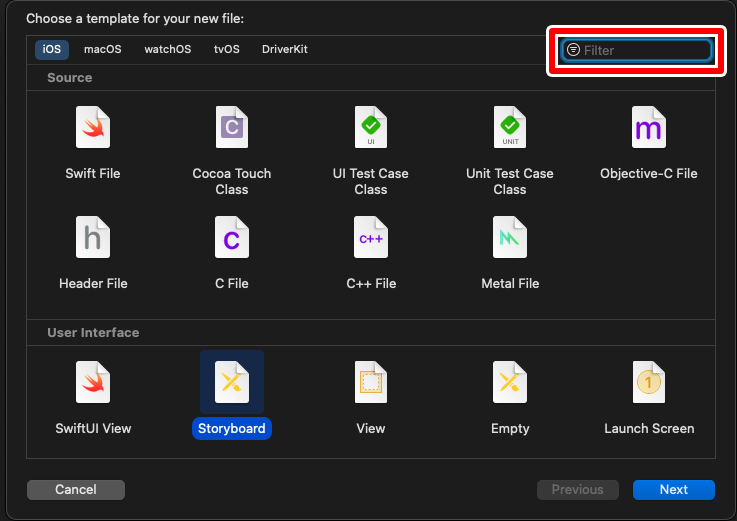Click the "C++ File" label text
This screenshot has height=521, width=737.
click(371, 284)
